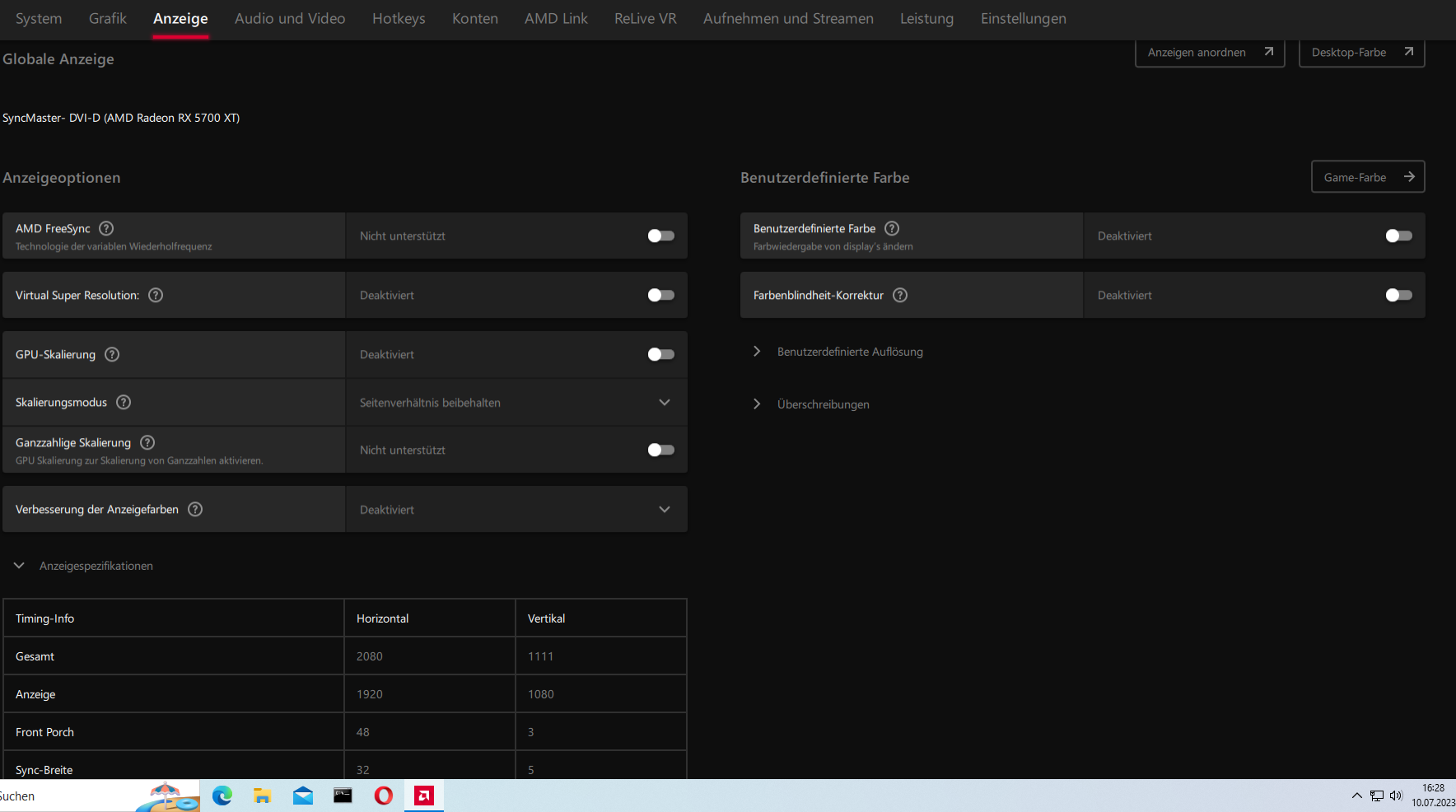Image resolution: width=1456 pixels, height=812 pixels.
Task: Open the Mail app in taskbar
Action: click(303, 796)
